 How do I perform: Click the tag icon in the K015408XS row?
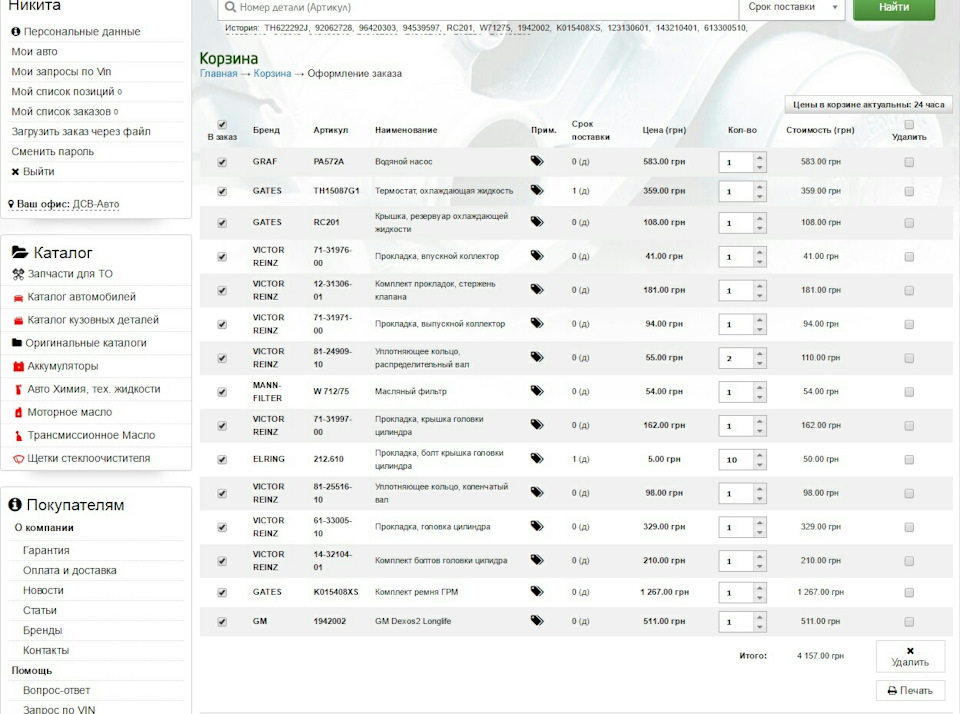click(537, 592)
